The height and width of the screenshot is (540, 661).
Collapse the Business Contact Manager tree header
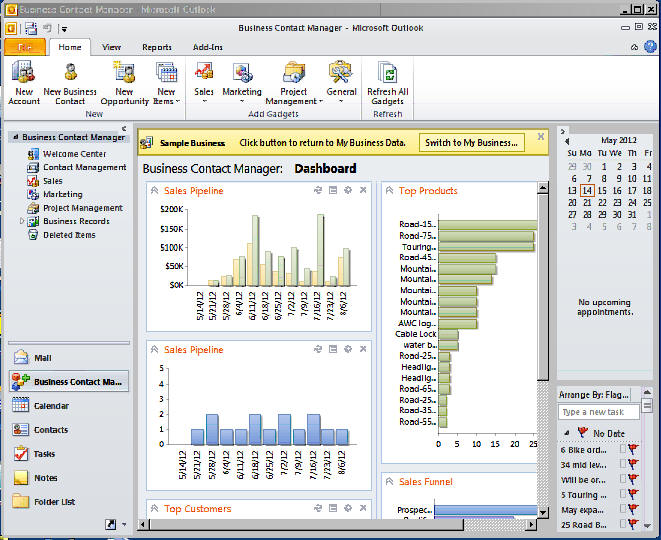pyautogui.click(x=16, y=137)
